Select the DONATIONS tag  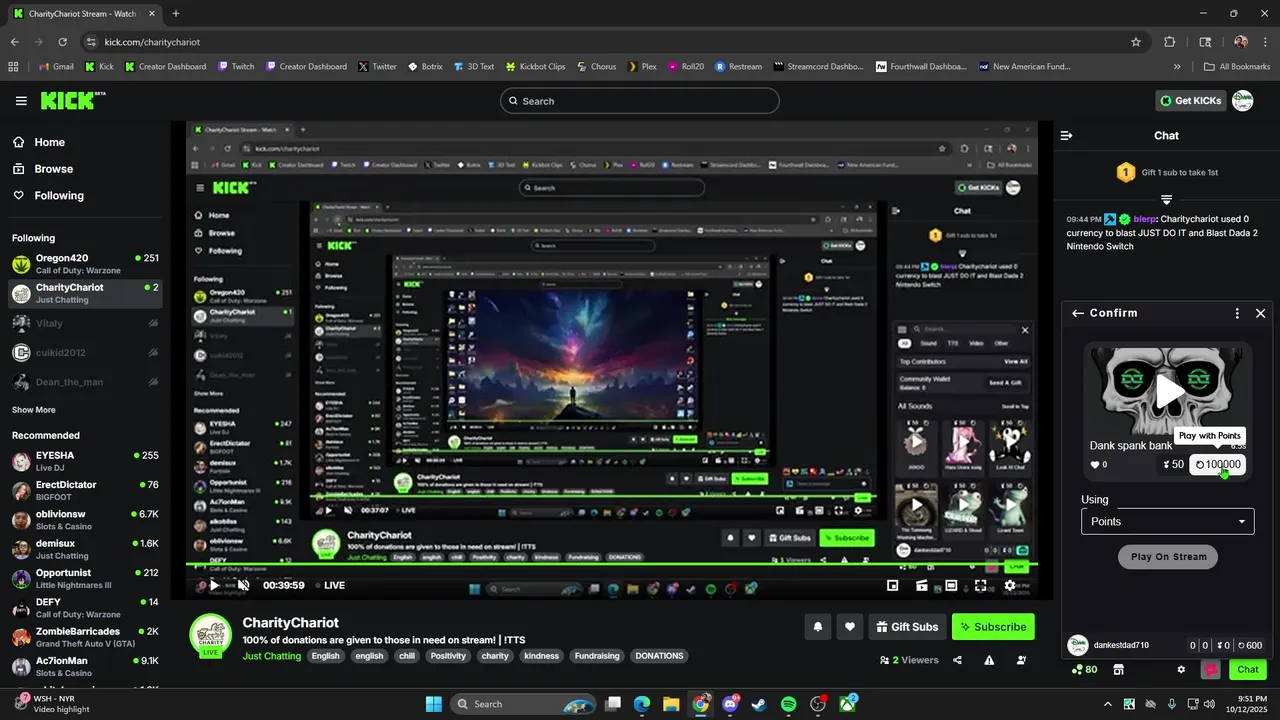[659, 656]
